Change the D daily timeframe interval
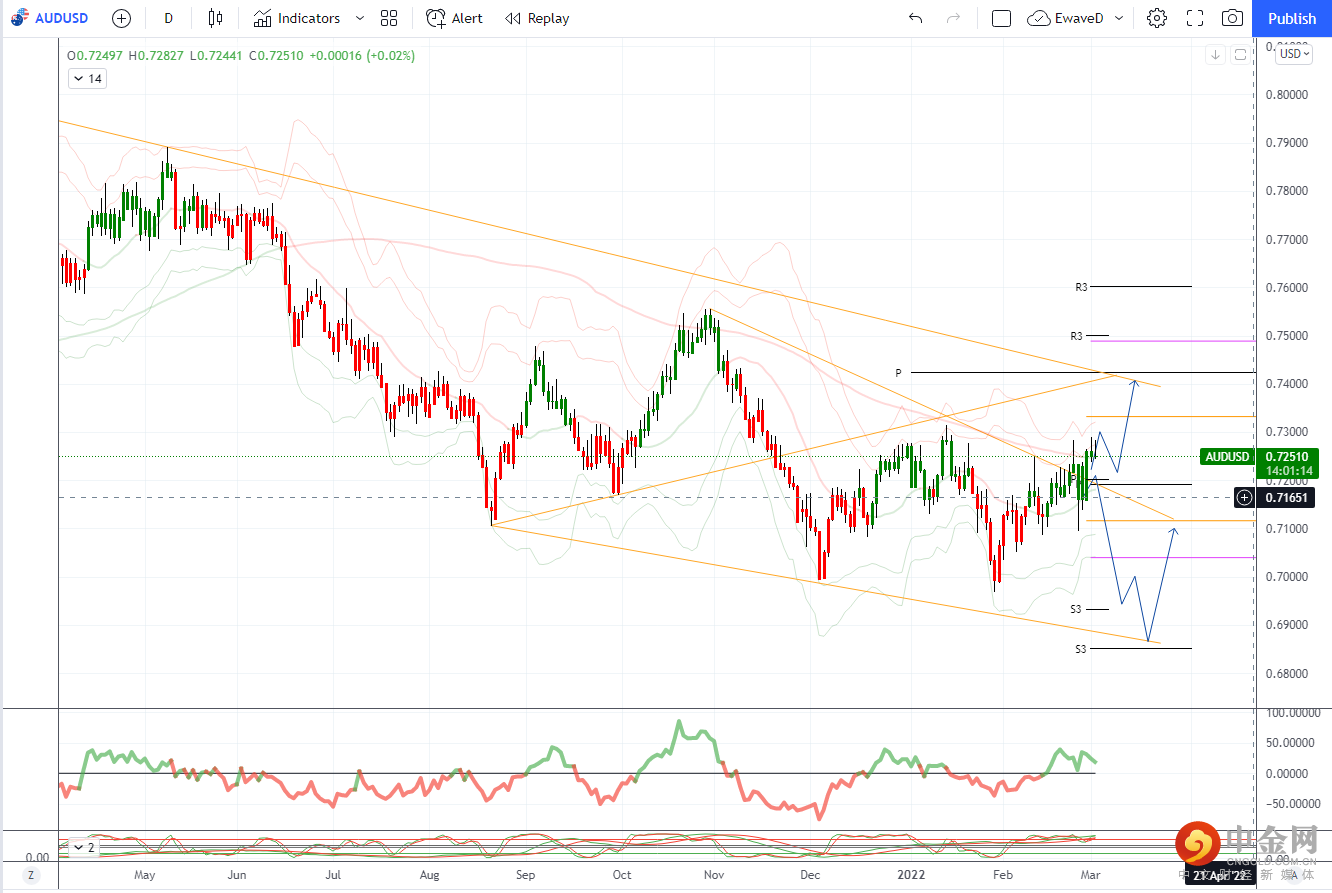 pos(168,18)
